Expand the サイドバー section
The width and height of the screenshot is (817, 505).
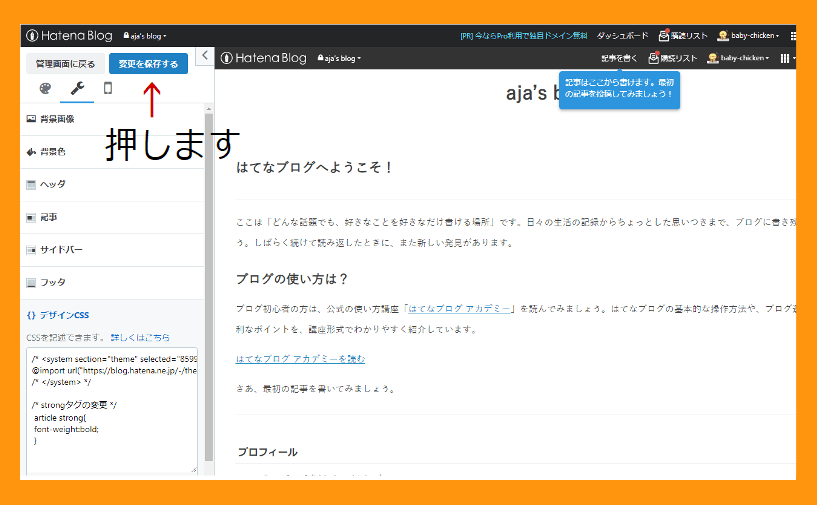pyautogui.click(x=112, y=250)
